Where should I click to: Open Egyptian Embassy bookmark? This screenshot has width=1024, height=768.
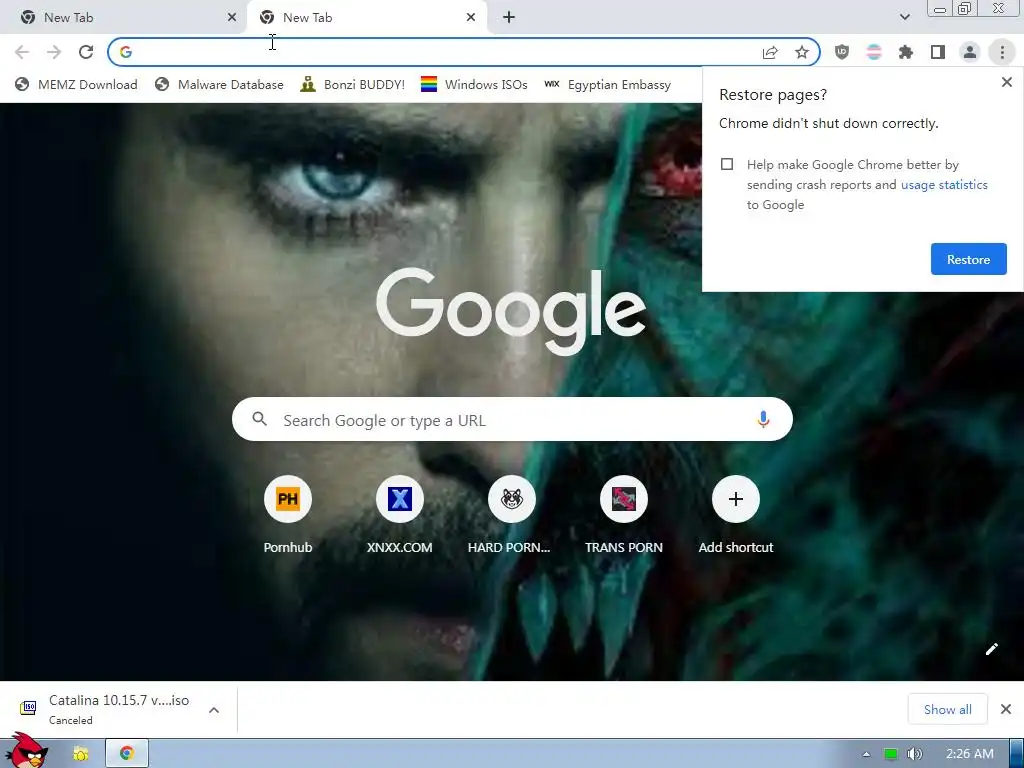(x=607, y=84)
